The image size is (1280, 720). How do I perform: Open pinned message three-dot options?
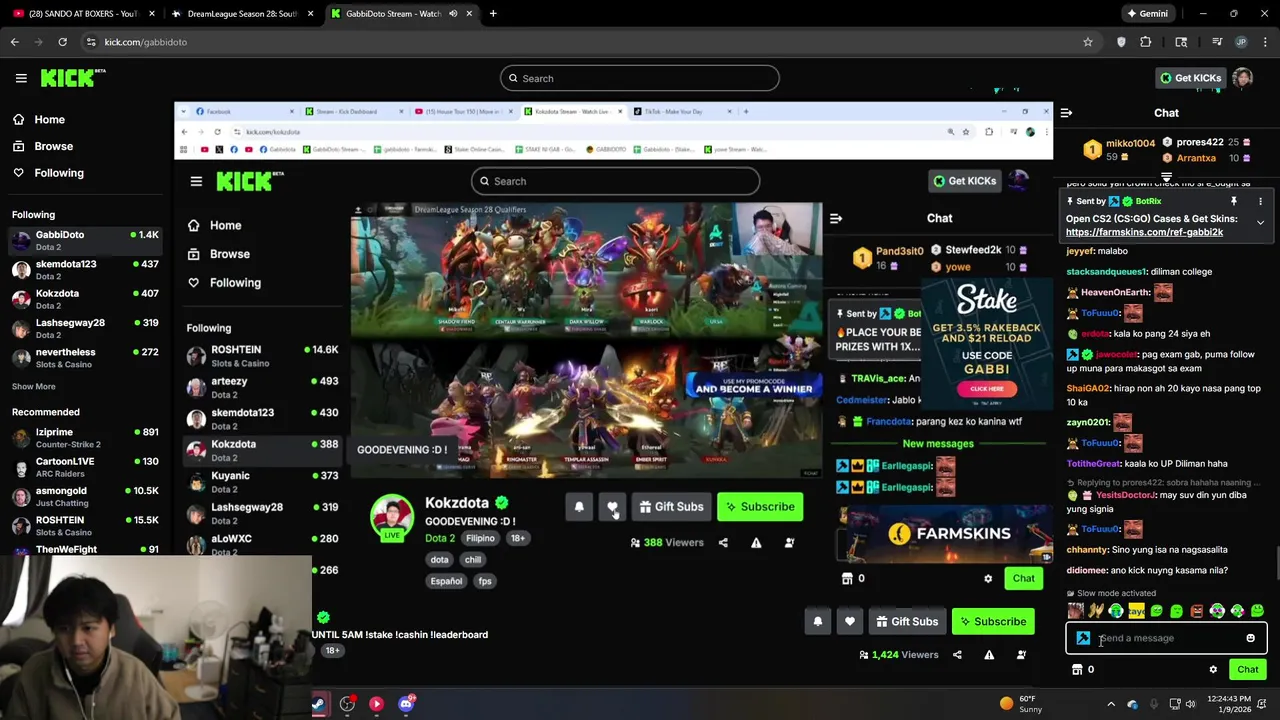point(1260,201)
